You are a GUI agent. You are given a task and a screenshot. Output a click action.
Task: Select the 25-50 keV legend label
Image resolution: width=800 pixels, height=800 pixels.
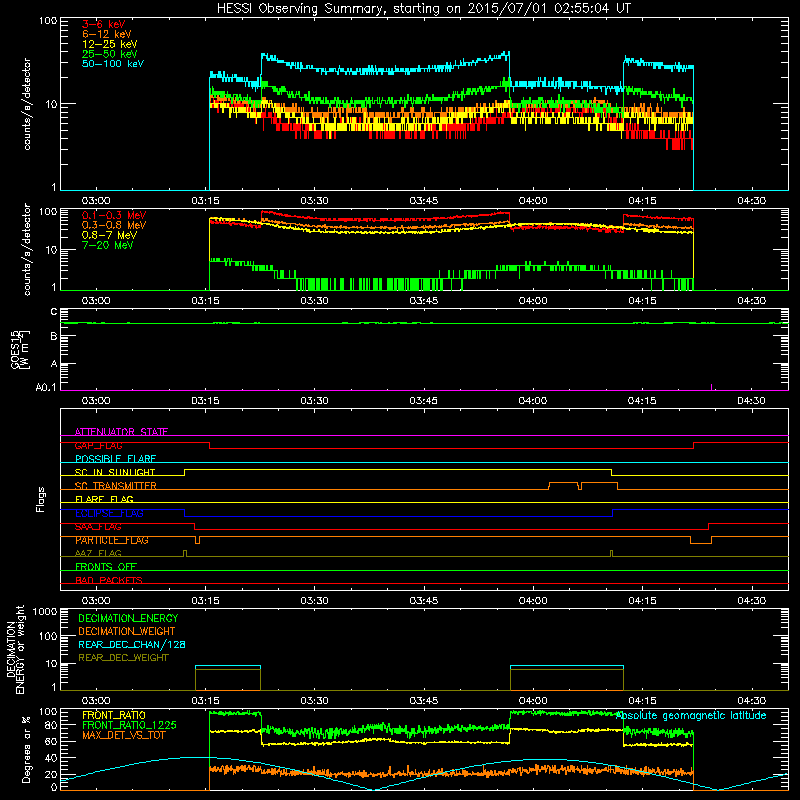[110, 54]
